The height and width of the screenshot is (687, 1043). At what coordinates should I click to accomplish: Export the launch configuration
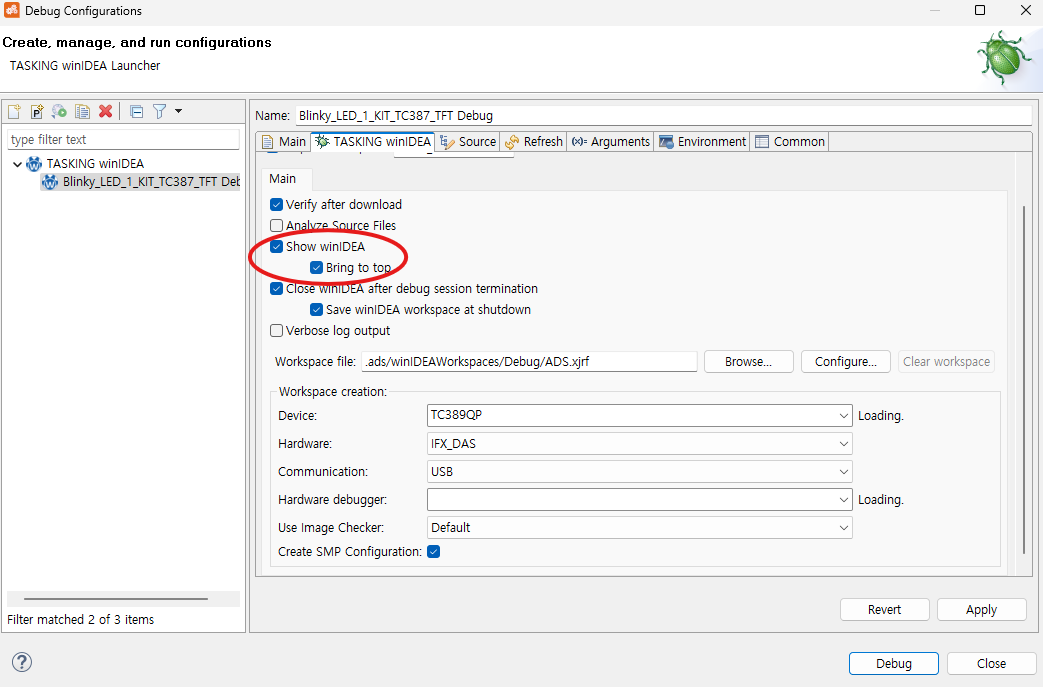click(x=59, y=111)
